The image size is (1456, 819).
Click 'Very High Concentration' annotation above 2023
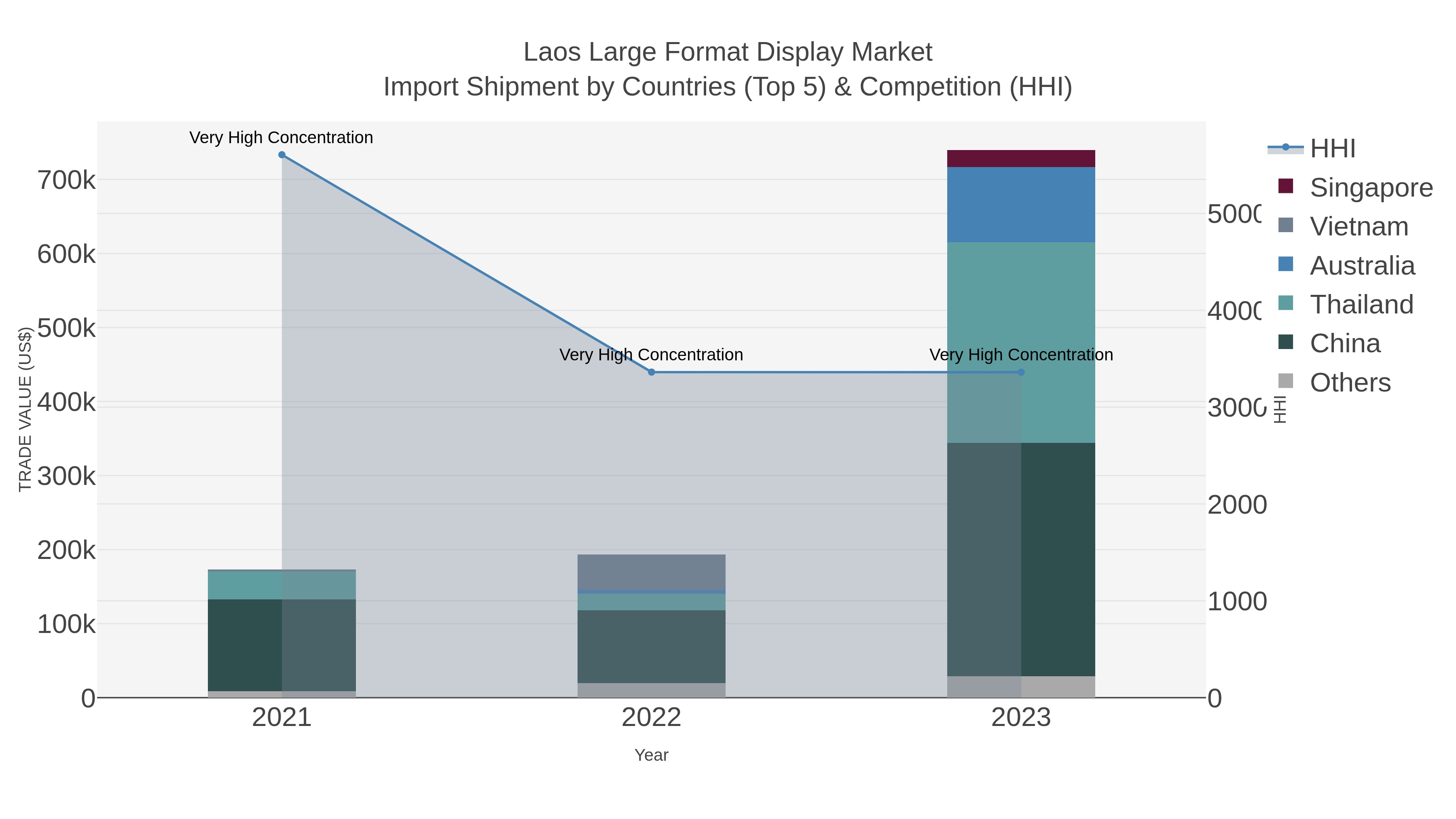click(1021, 354)
